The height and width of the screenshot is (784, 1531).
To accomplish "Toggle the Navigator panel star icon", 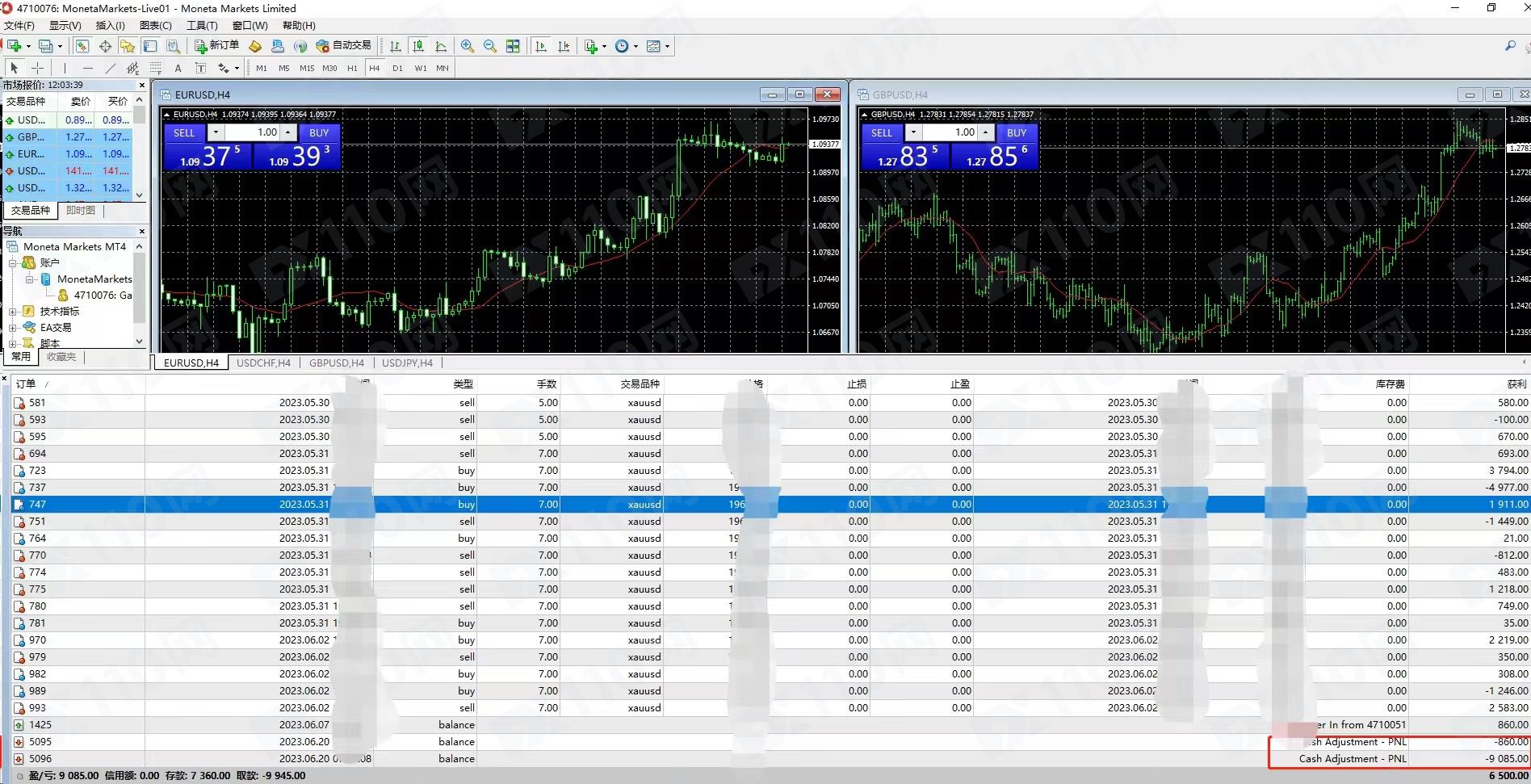I will coord(128,46).
